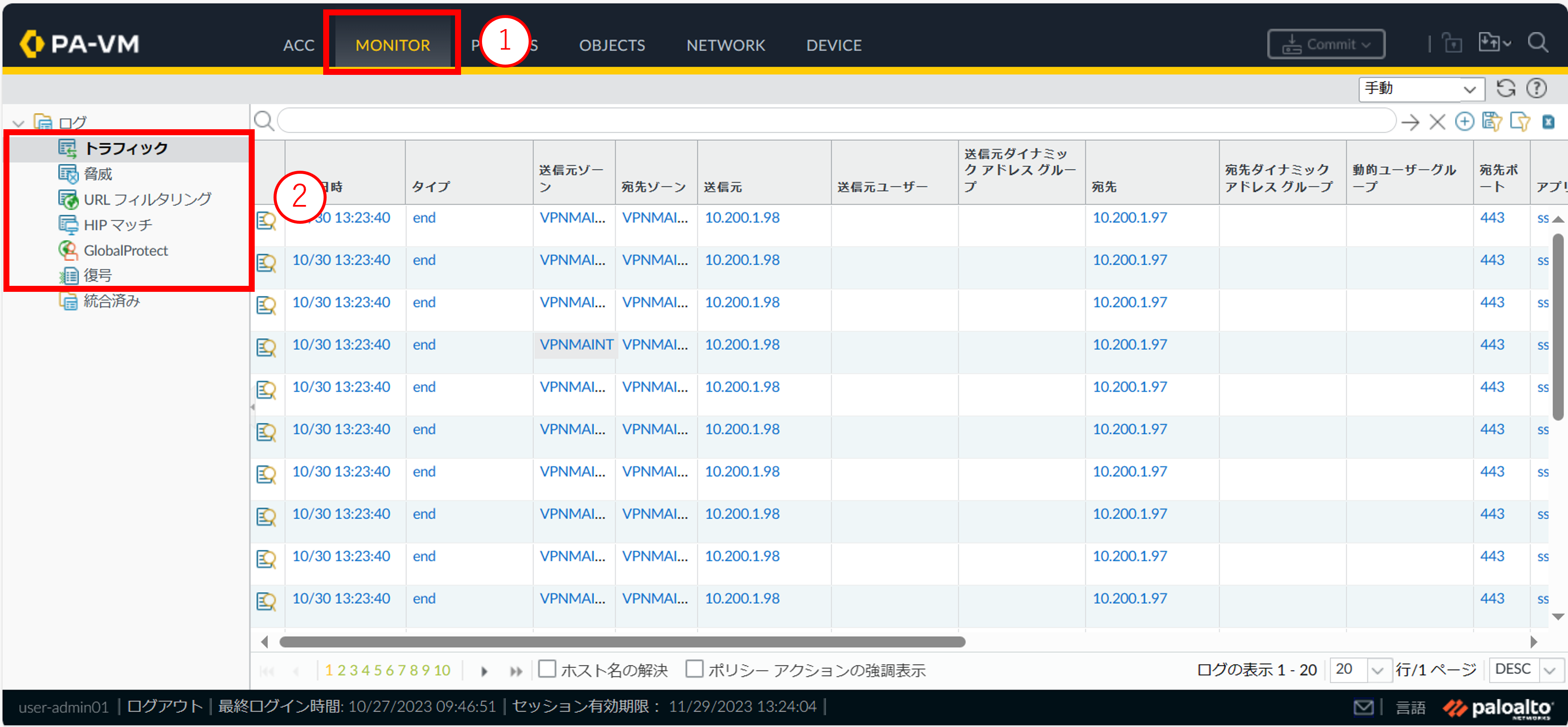Open the help question mark icon
The height and width of the screenshot is (727, 1568).
pos(1536,89)
